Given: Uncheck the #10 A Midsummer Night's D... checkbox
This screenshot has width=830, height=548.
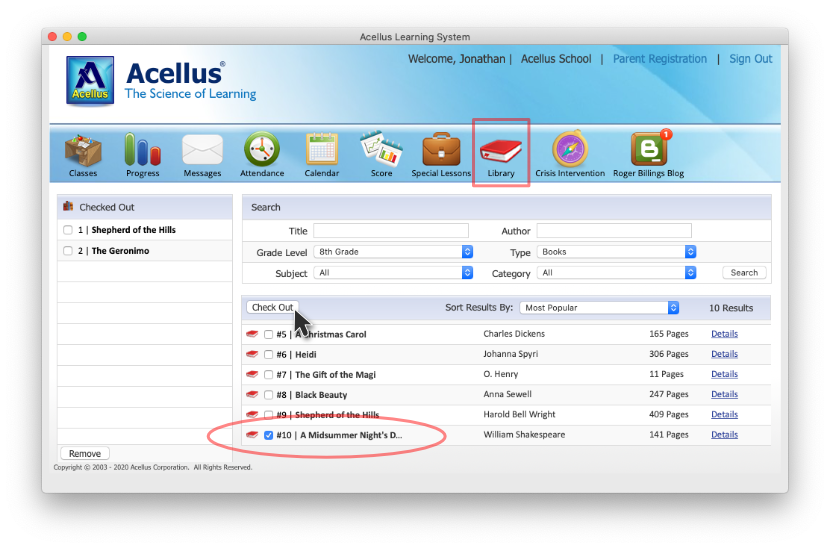Looking at the screenshot, I should click(268, 435).
